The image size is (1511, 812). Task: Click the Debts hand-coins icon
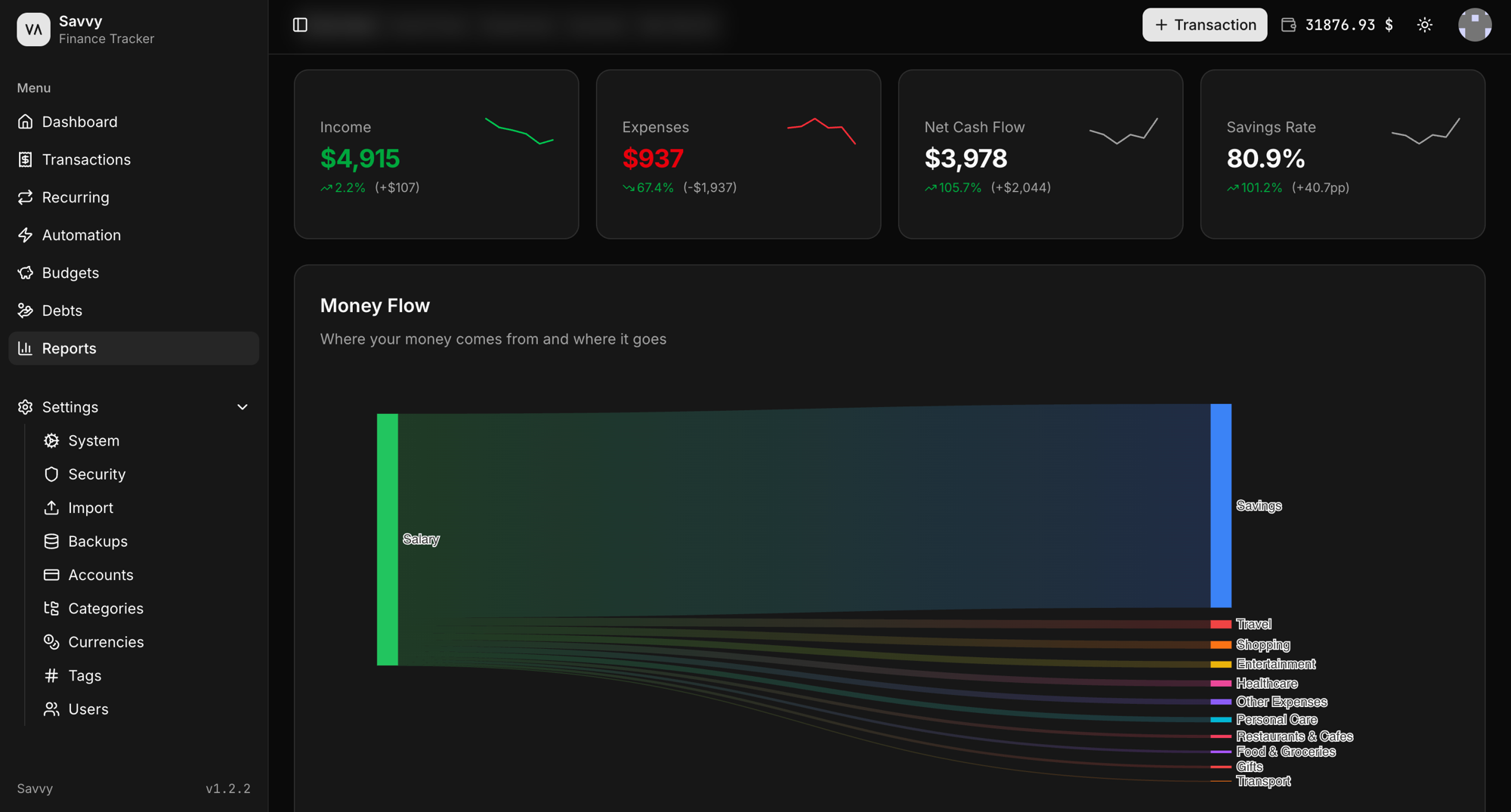click(26, 310)
